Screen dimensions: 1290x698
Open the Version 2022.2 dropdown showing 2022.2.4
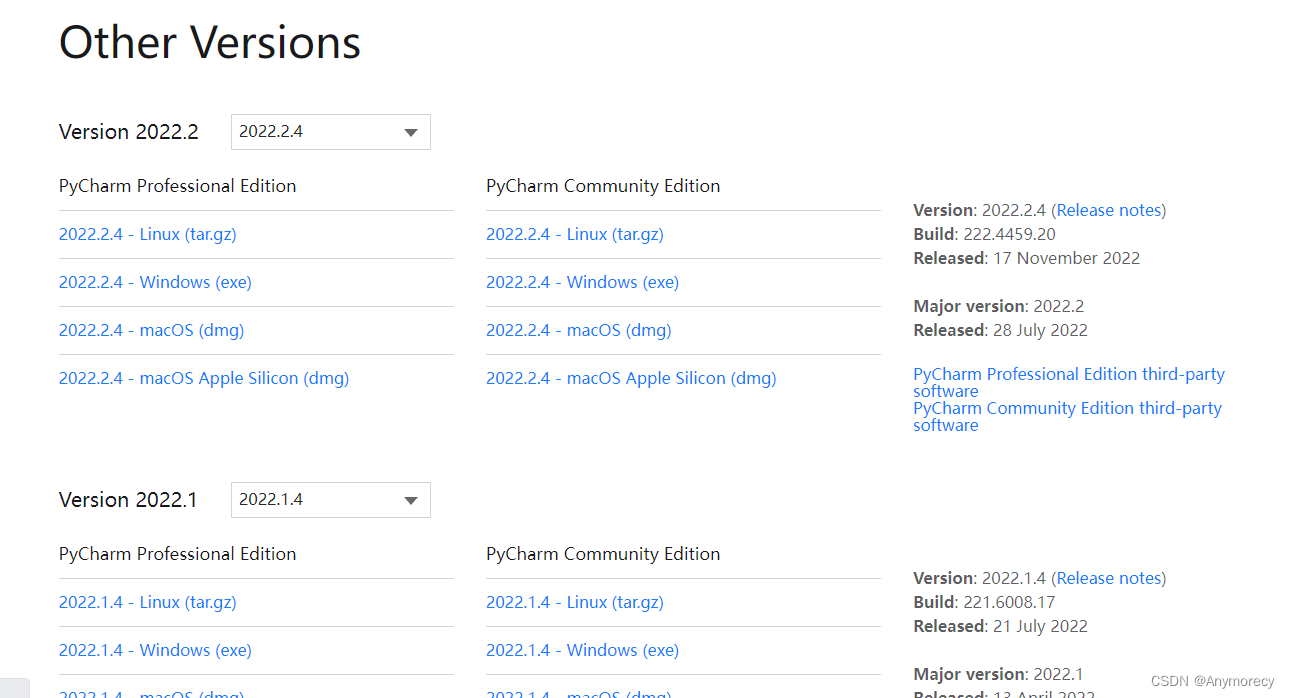point(330,132)
